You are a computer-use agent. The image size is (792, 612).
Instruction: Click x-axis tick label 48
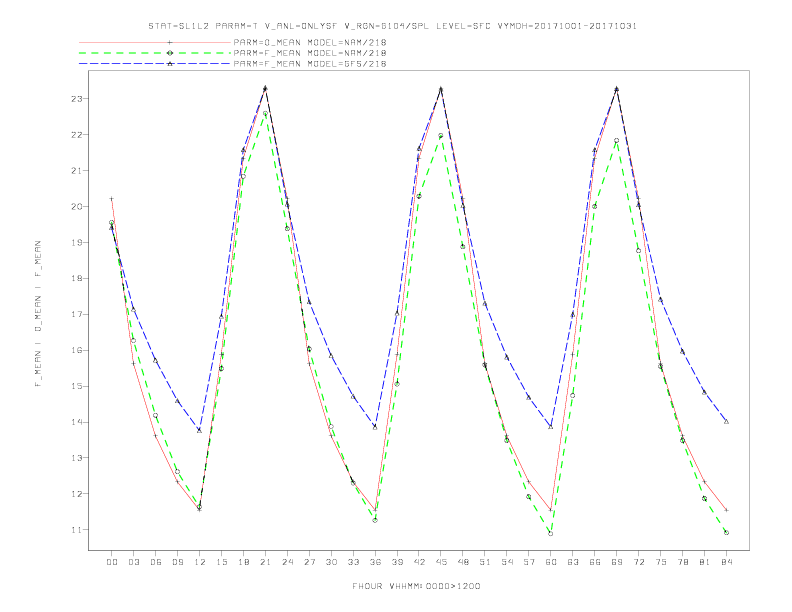(463, 562)
